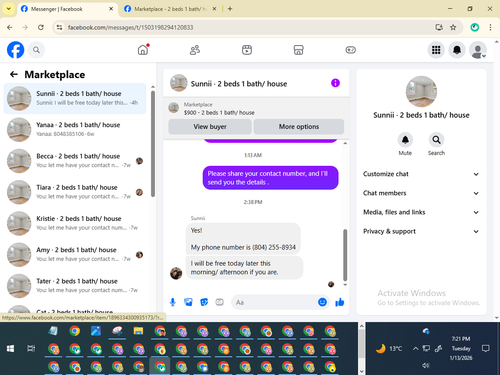The image size is (500, 375).
Task: Open the tab search dropdown arrow
Action: tap(9, 9)
